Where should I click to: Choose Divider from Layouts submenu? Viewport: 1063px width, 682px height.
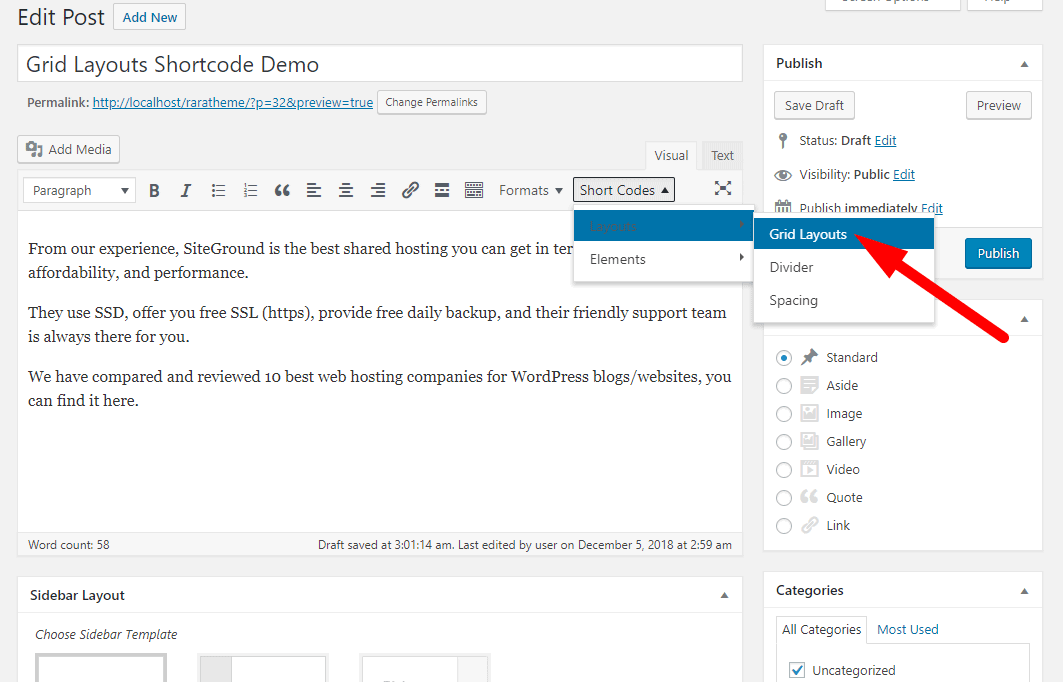click(843, 267)
